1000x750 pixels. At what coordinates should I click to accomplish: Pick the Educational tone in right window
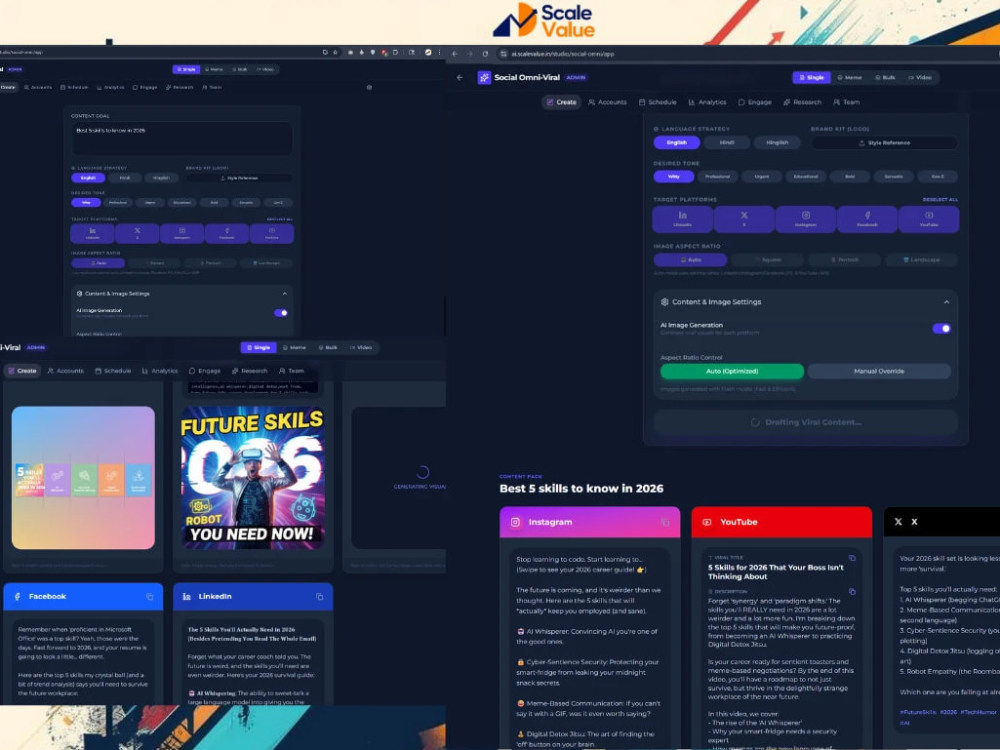click(x=805, y=177)
